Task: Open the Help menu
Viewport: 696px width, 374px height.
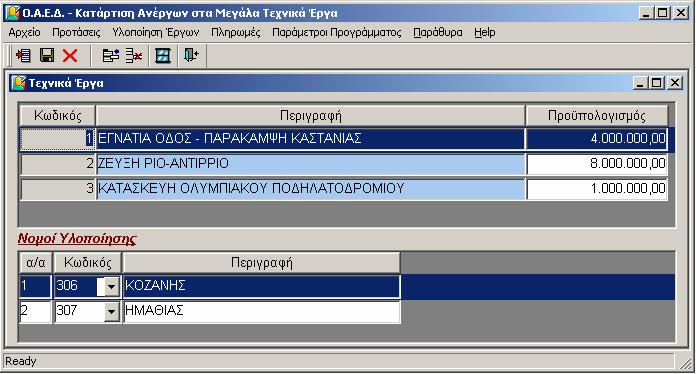Action: (x=485, y=32)
